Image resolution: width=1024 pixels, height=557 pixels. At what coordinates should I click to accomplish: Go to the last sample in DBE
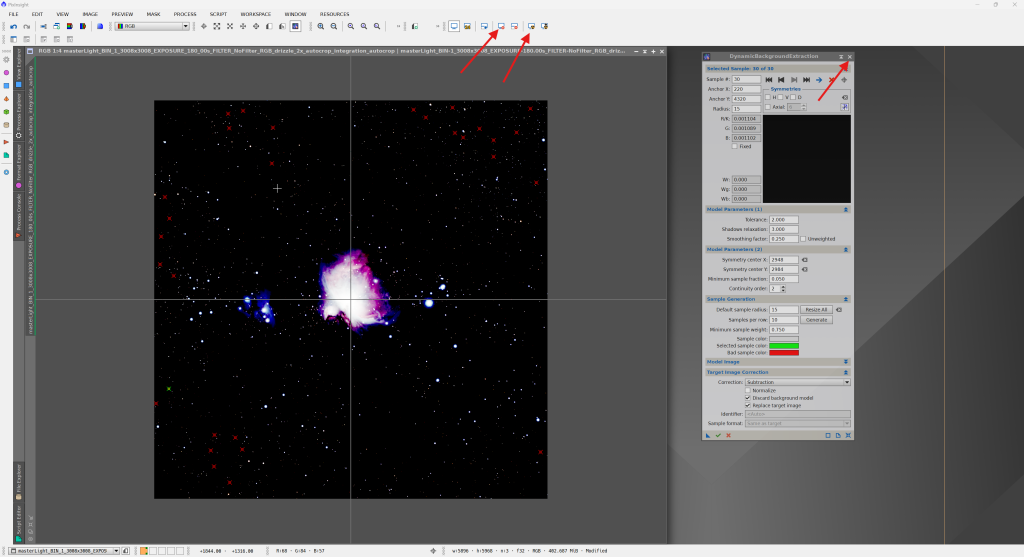805,79
